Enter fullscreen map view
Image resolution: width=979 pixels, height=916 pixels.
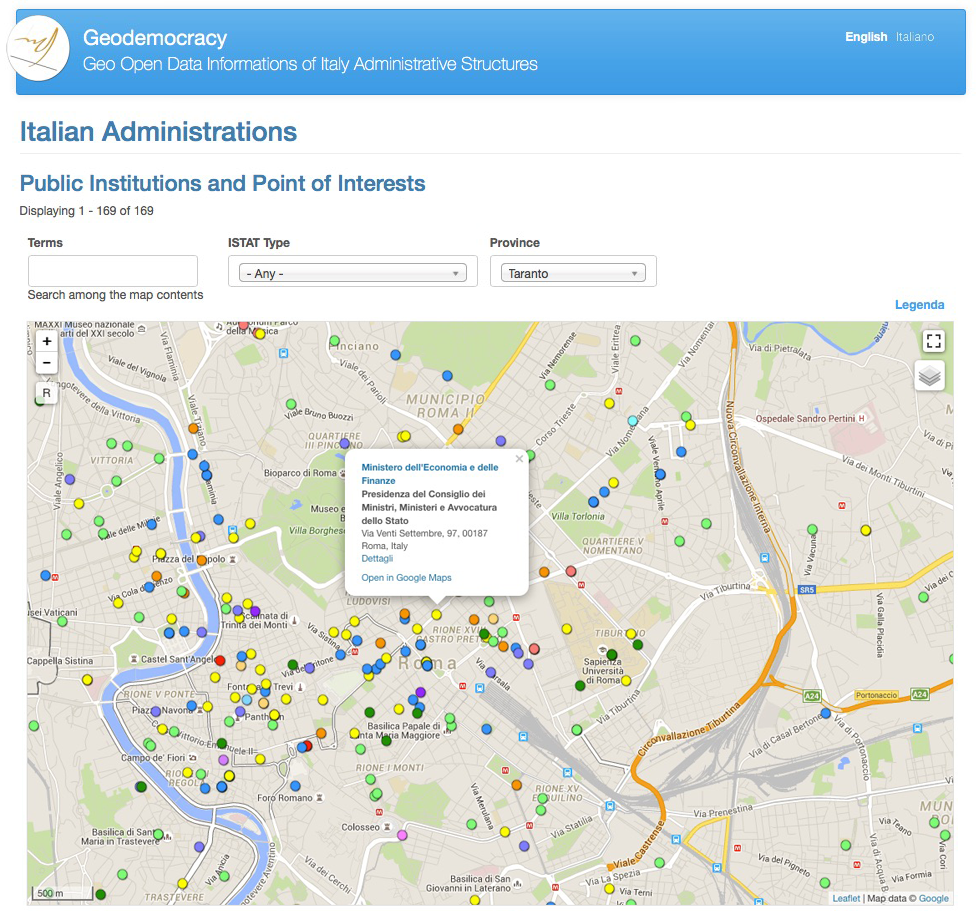point(933,341)
